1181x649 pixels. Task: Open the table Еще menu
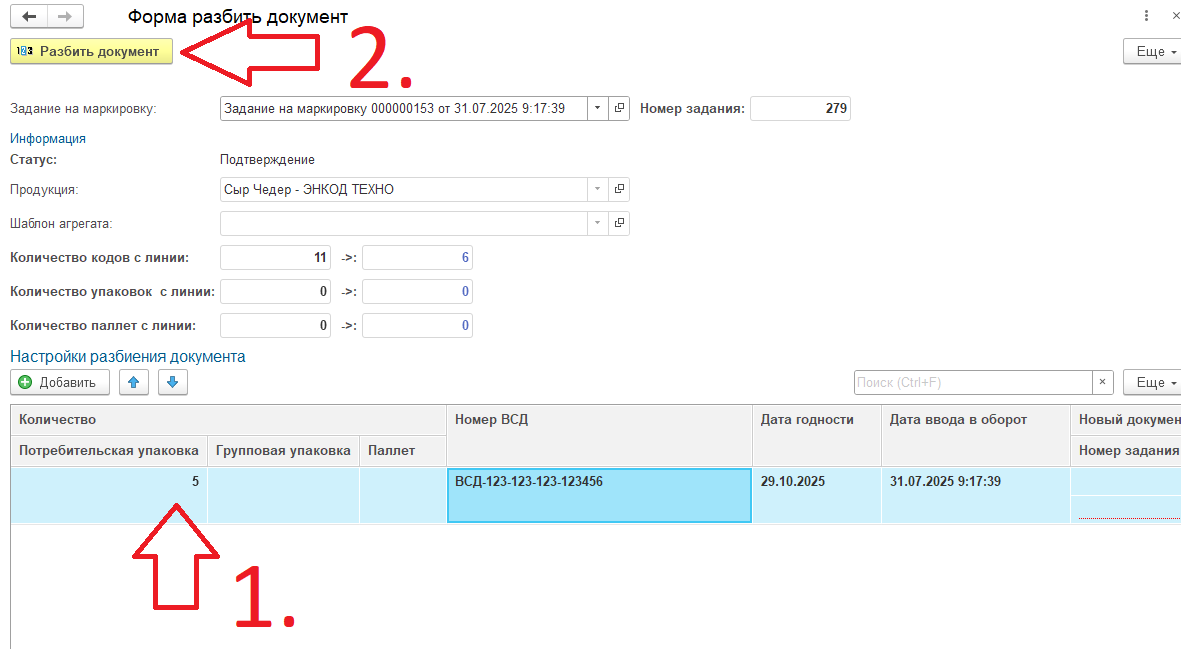click(x=1154, y=382)
